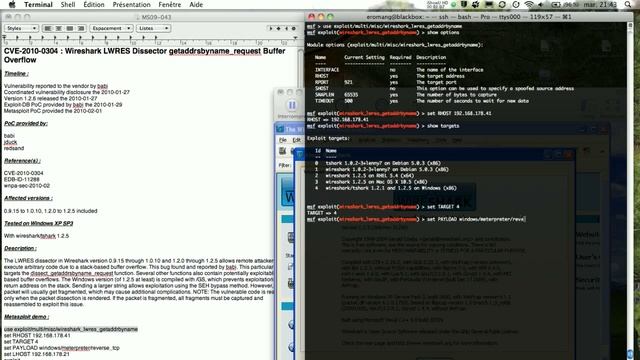Open the Présentation menu

coord(131,4)
